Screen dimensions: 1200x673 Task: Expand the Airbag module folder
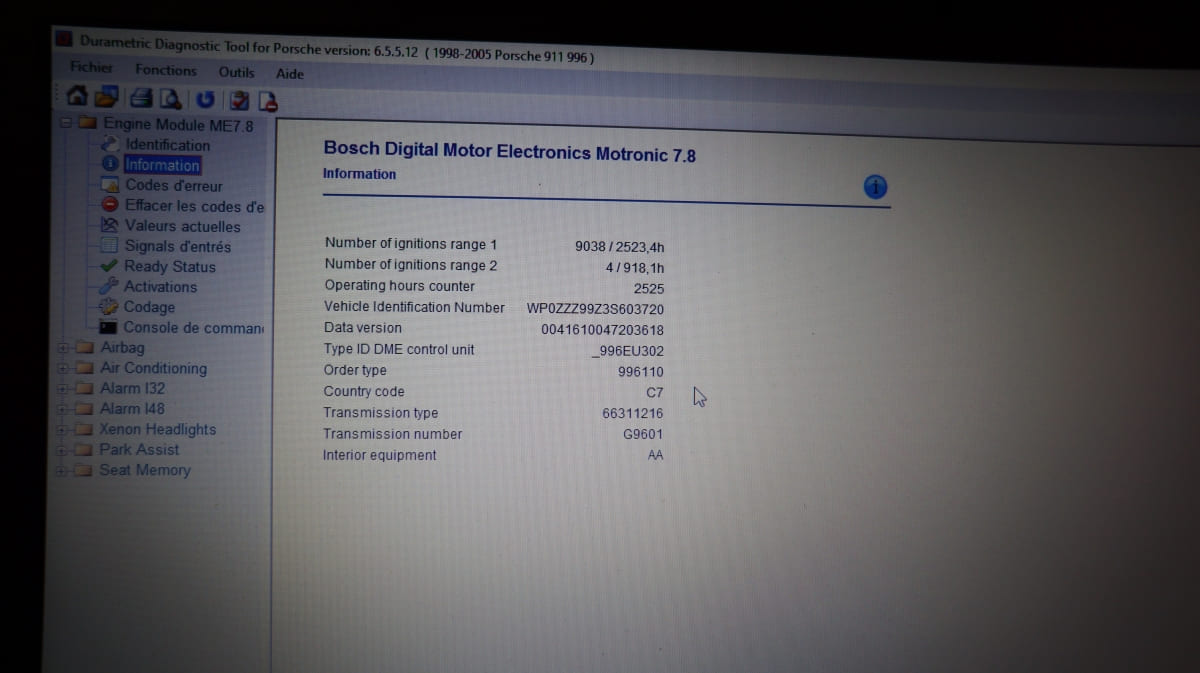tap(63, 348)
